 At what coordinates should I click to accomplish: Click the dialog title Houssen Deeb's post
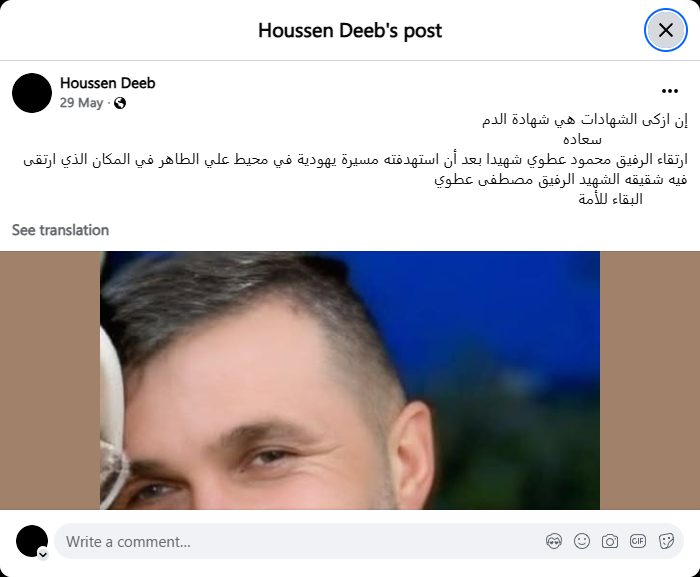click(350, 30)
